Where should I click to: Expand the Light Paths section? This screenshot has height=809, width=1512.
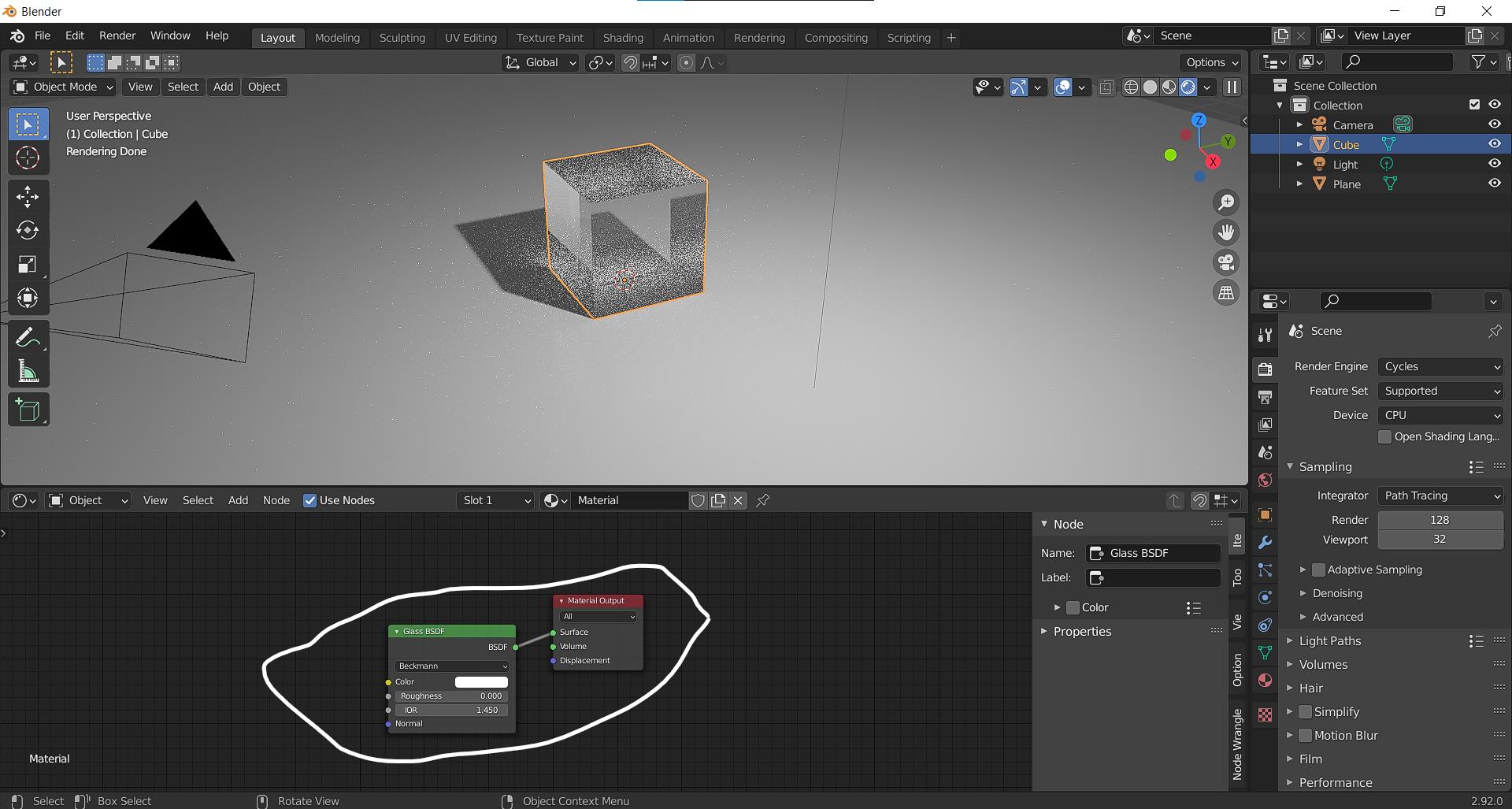(1329, 640)
